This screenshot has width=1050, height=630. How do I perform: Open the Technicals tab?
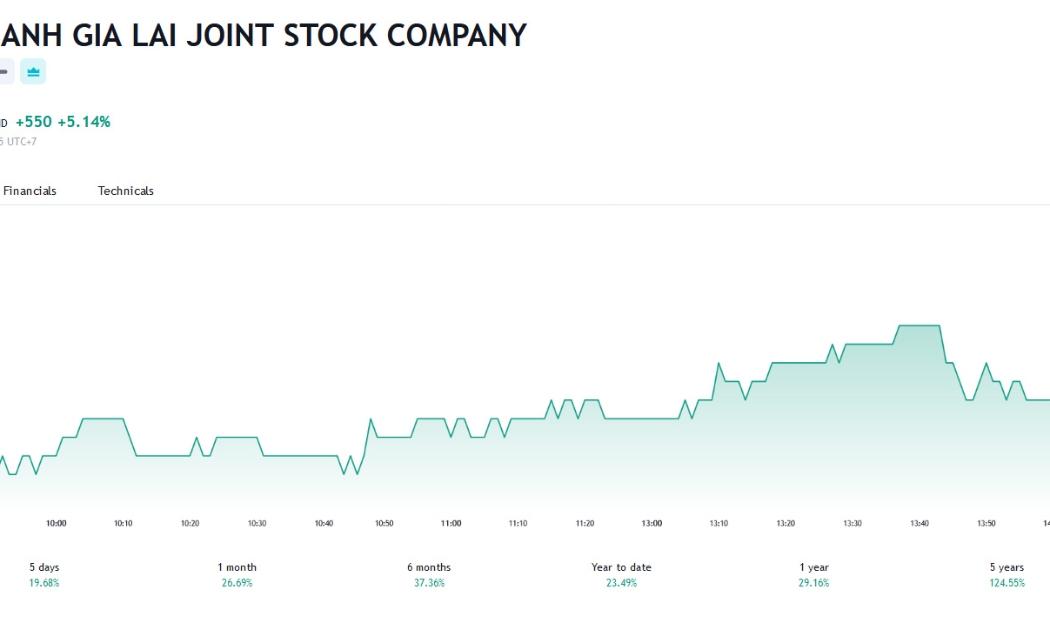point(126,191)
